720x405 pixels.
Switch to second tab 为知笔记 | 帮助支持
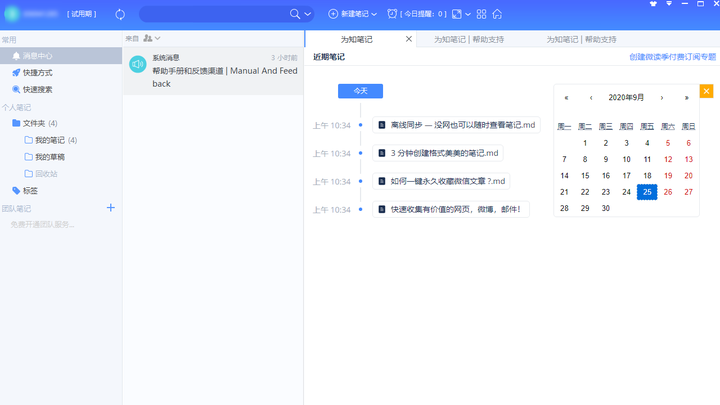click(x=469, y=39)
